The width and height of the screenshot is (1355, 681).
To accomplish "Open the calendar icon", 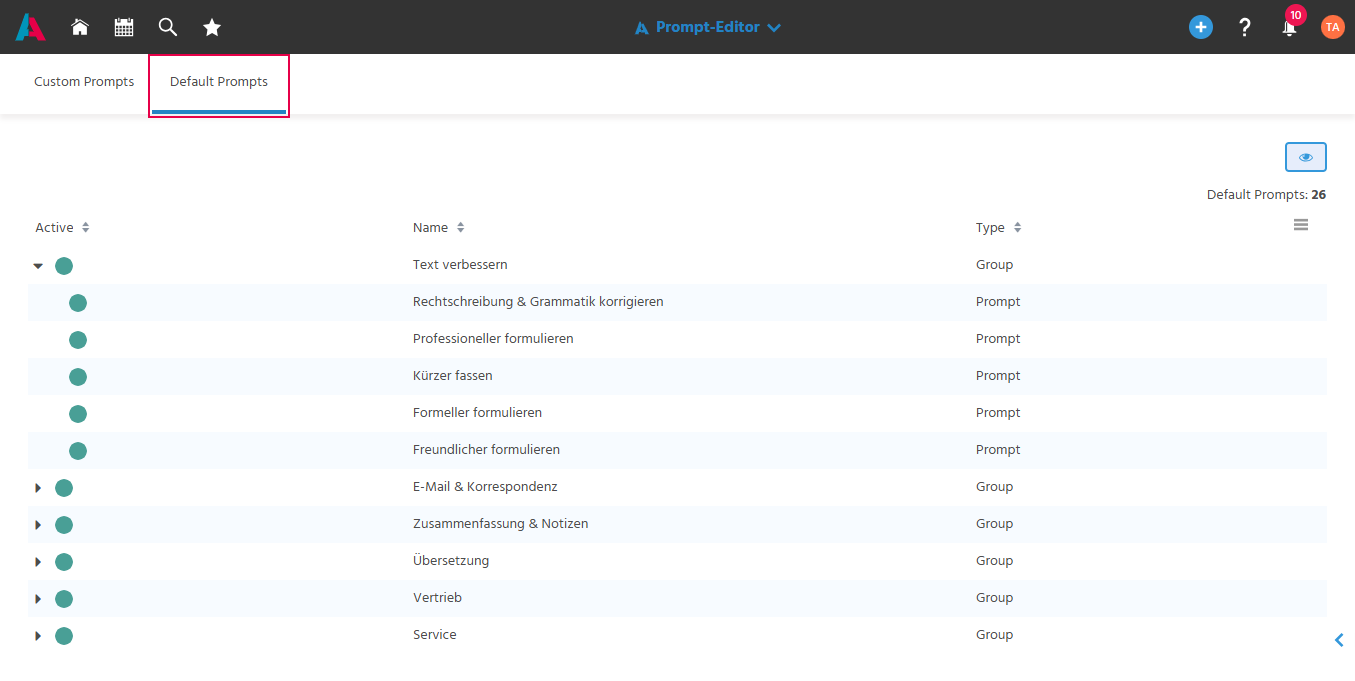I will (124, 27).
